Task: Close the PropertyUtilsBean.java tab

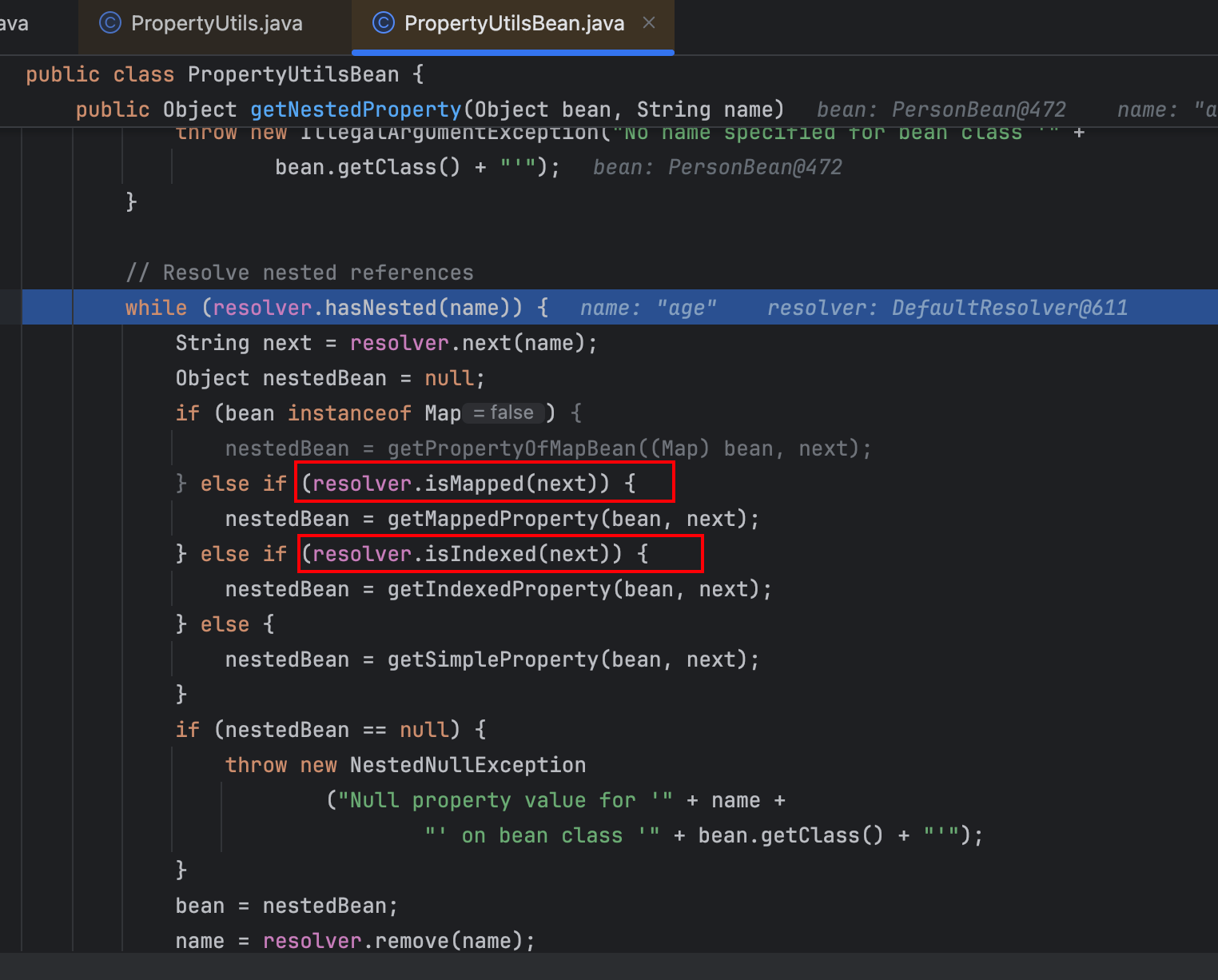Action: click(x=649, y=23)
